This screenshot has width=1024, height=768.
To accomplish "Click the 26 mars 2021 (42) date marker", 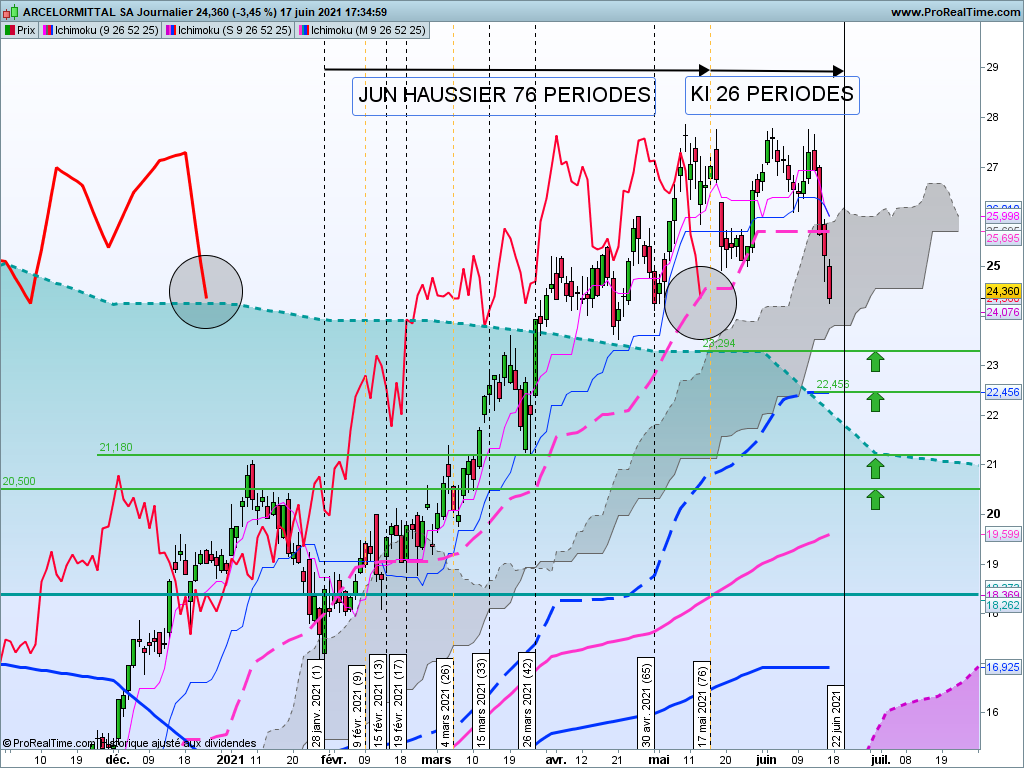I will [x=527, y=700].
